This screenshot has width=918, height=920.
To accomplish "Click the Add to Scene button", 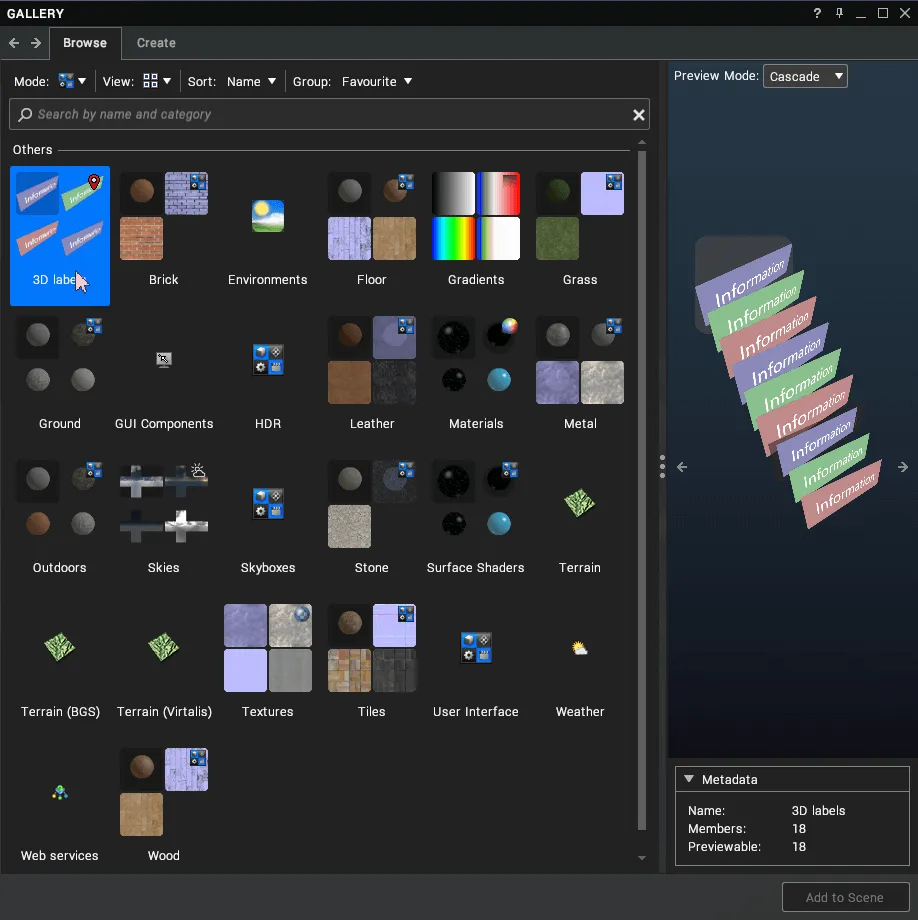I will coord(845,897).
